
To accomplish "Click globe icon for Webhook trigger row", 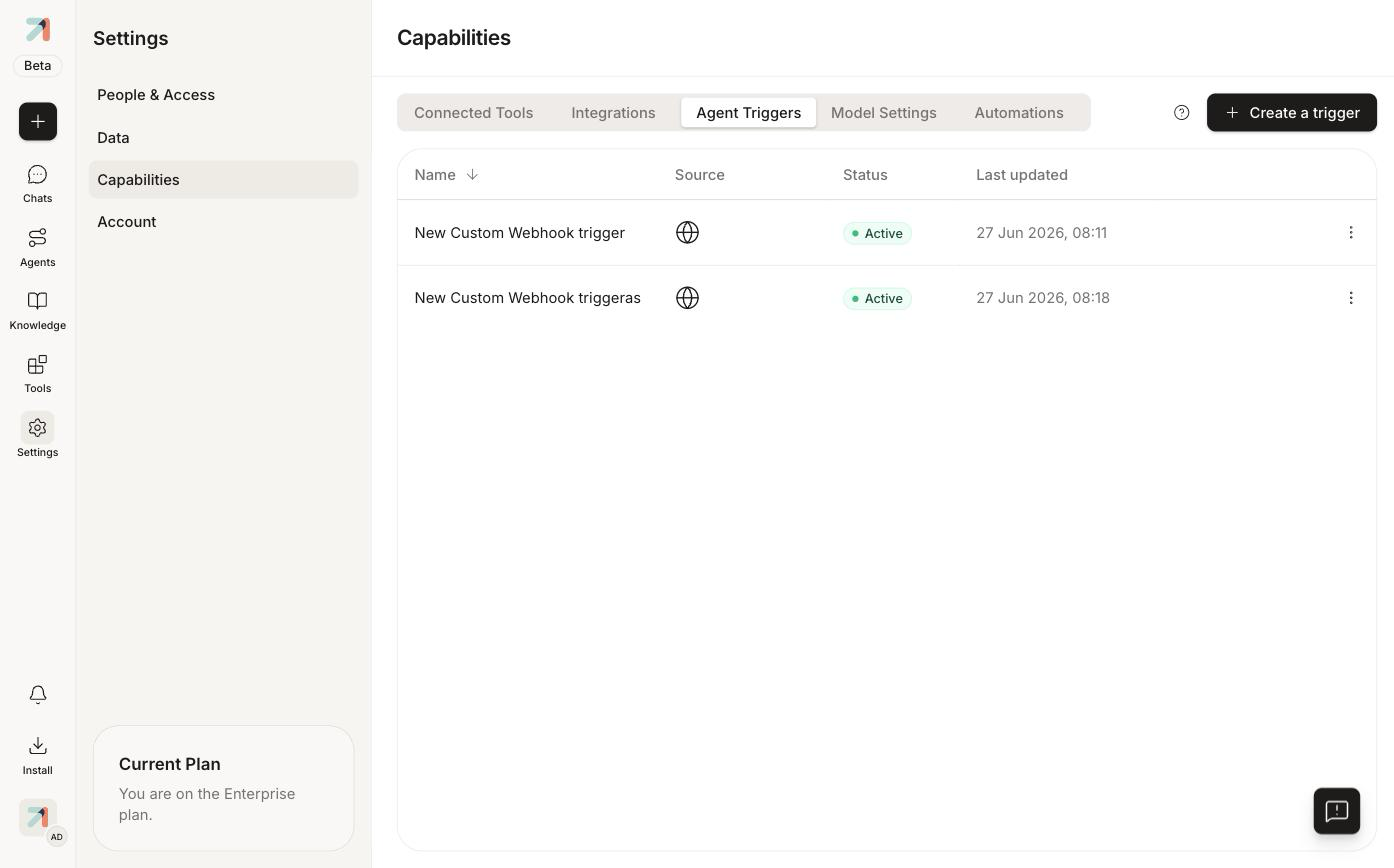I will 687,233.
